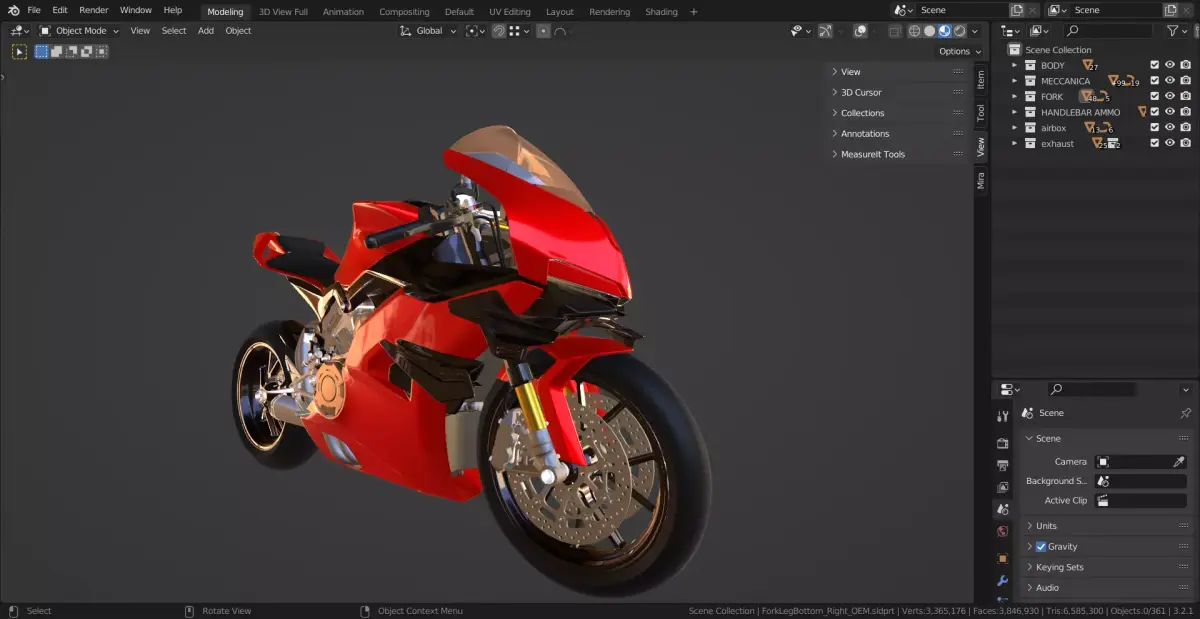Switch to wireframe viewport shading

pos(914,31)
